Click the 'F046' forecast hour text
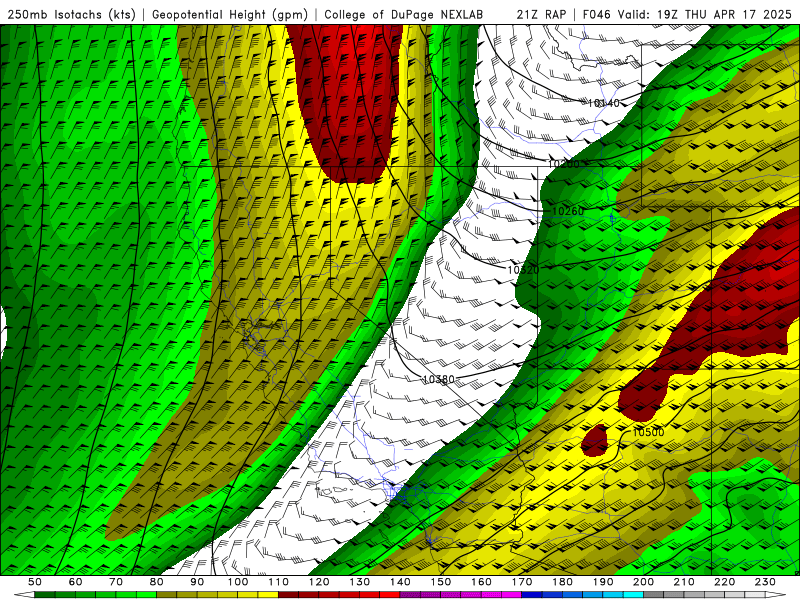The width and height of the screenshot is (800, 600). tap(596, 15)
